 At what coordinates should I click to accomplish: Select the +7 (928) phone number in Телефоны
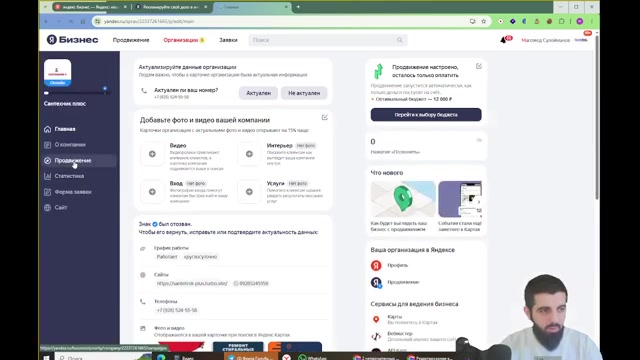(x=177, y=310)
